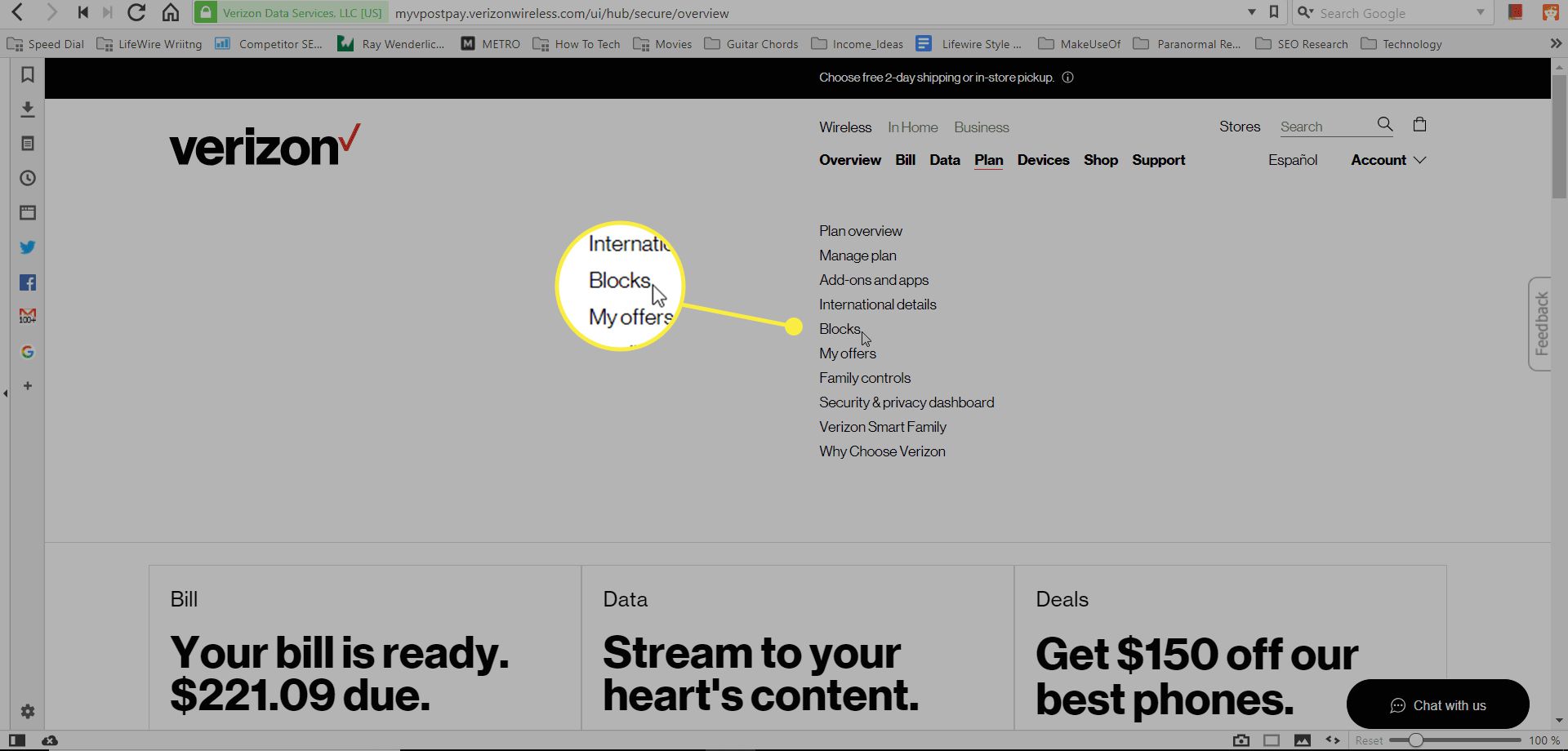
Task: Open the Bill nav tab
Action: 905,160
